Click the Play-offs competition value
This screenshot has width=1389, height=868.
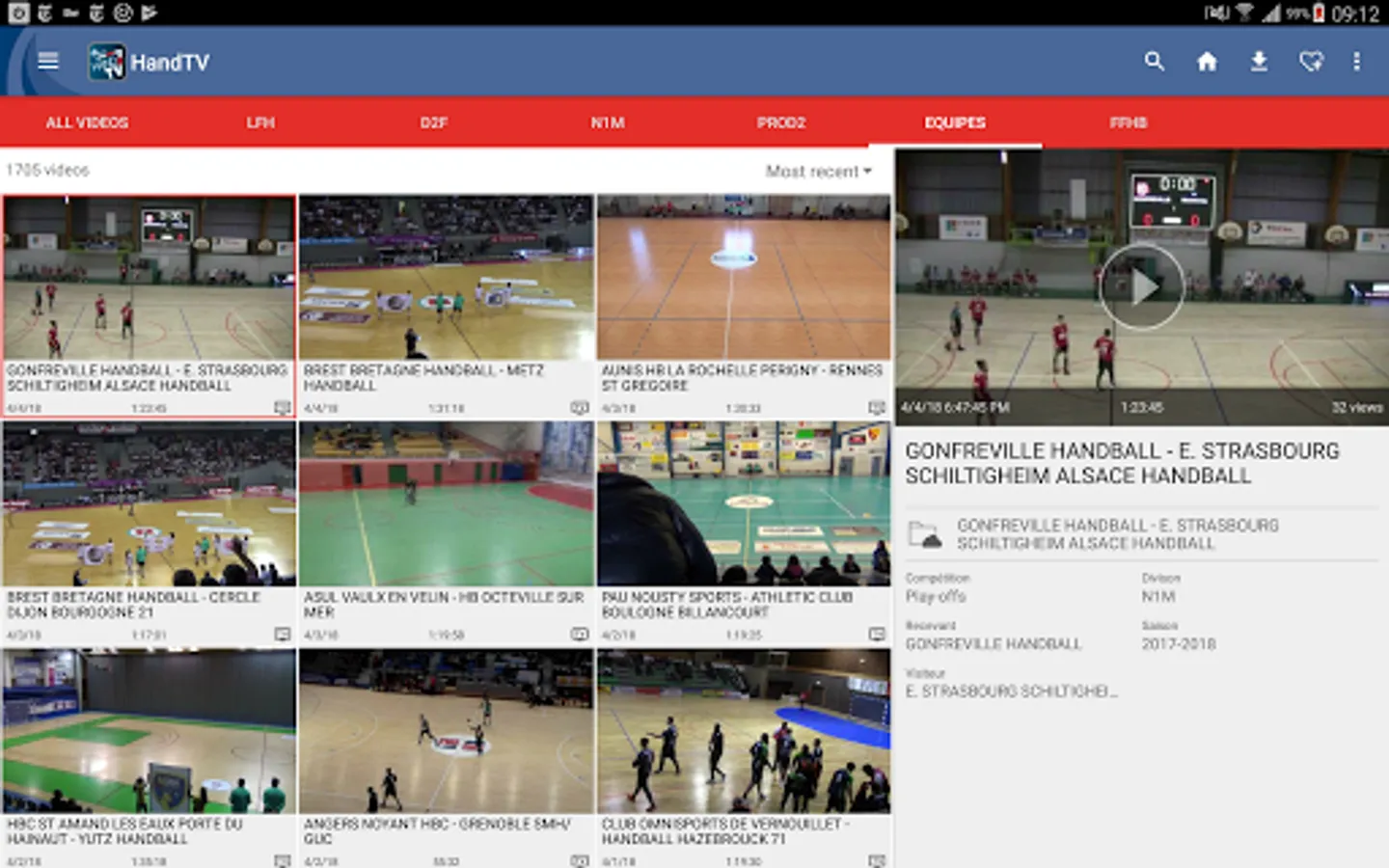coord(936,597)
